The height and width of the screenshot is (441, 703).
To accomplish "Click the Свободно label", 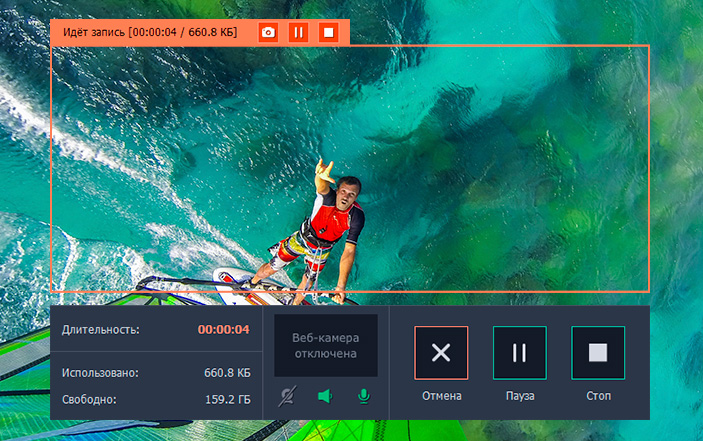I will [x=89, y=399].
